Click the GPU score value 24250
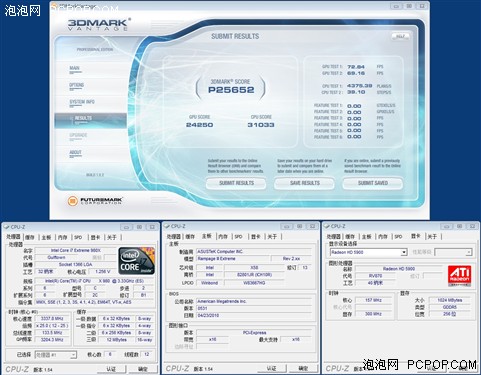Screen dimensions: 481x375 199,125
